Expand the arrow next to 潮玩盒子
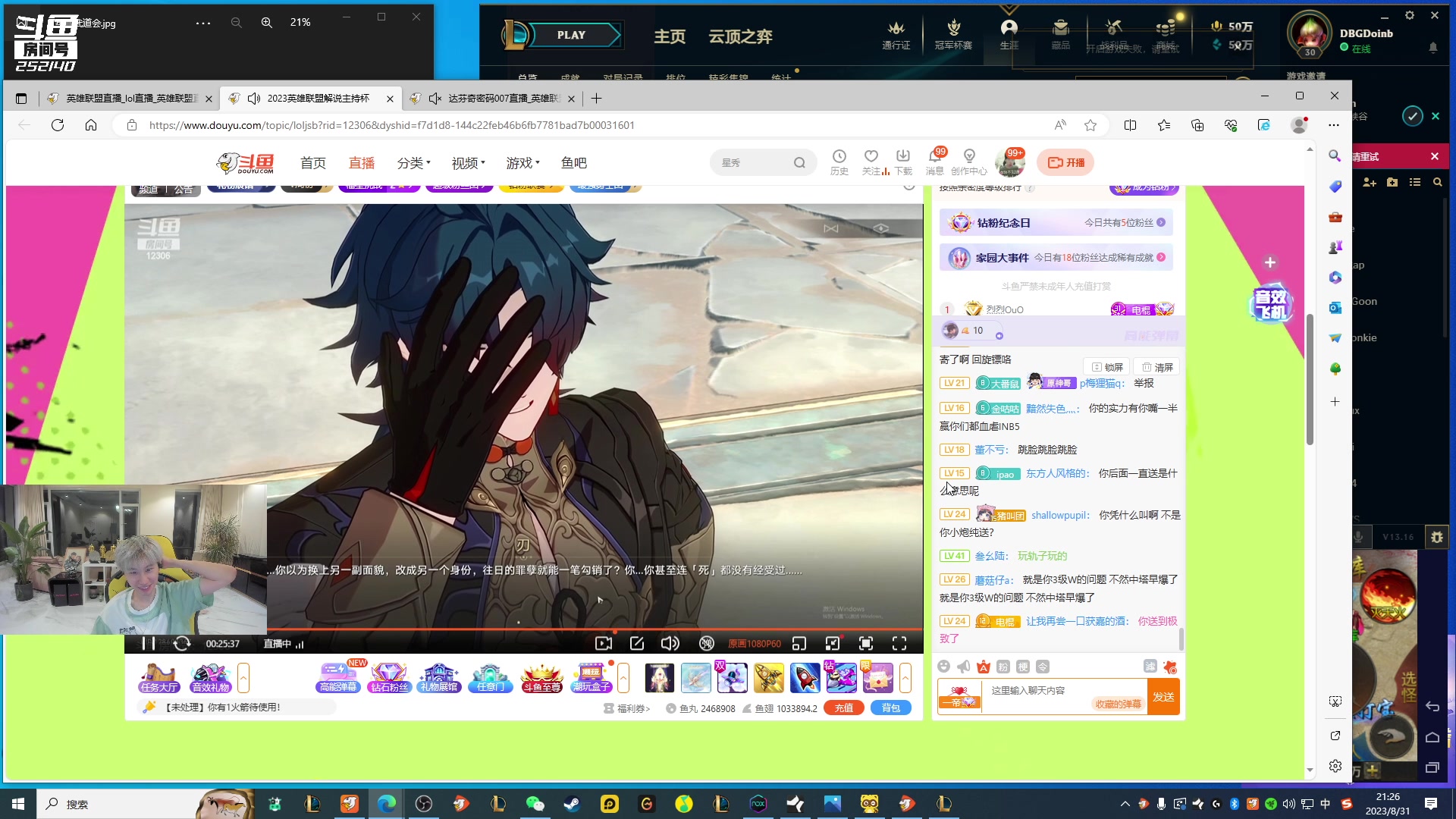 623,678
